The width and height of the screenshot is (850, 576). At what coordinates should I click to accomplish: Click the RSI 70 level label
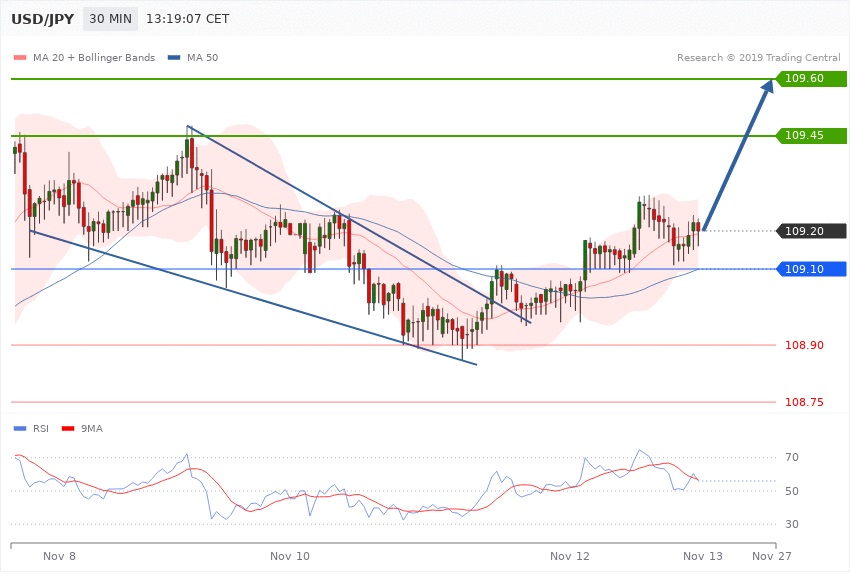pos(792,458)
